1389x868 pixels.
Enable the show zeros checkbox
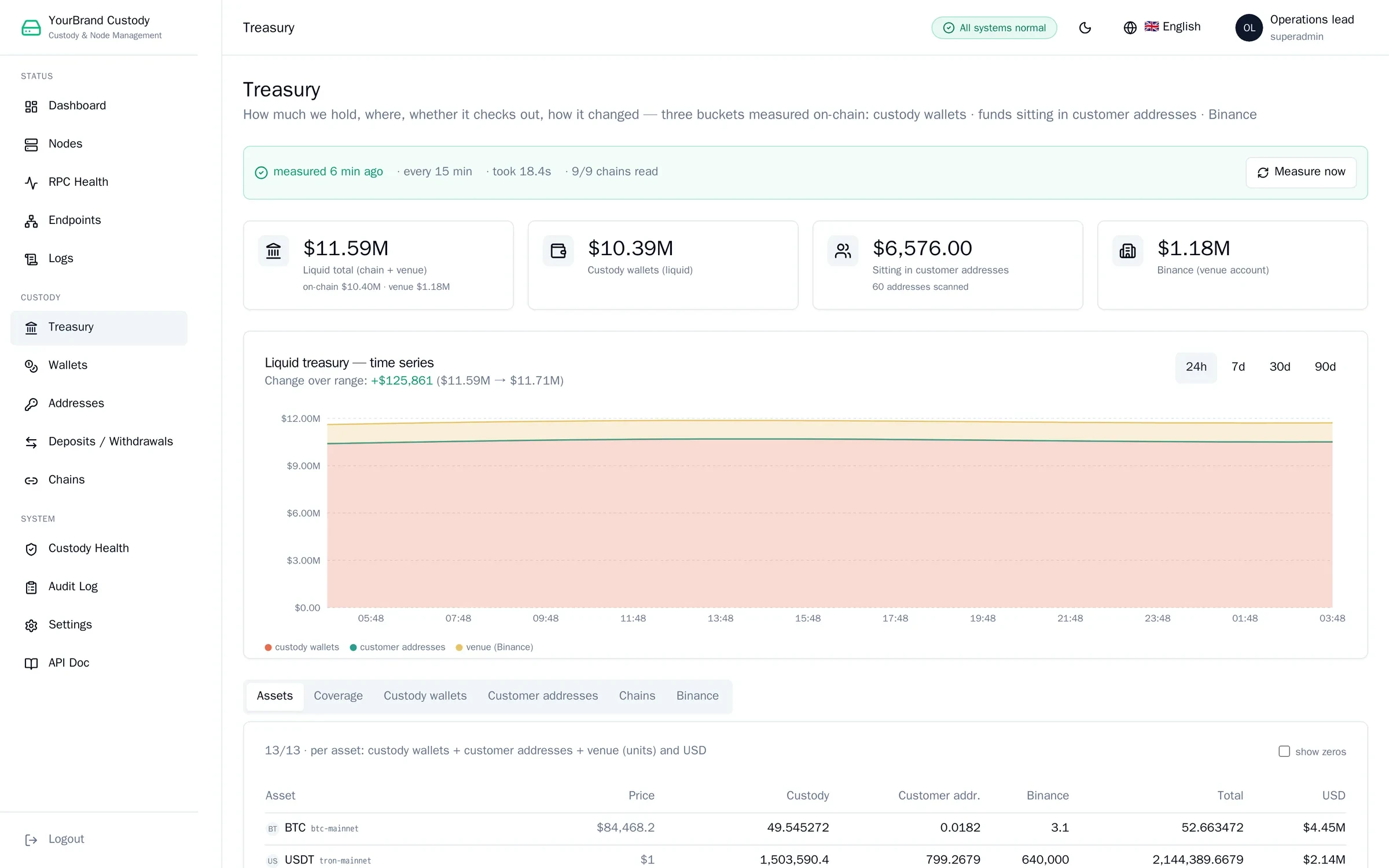(x=1284, y=751)
